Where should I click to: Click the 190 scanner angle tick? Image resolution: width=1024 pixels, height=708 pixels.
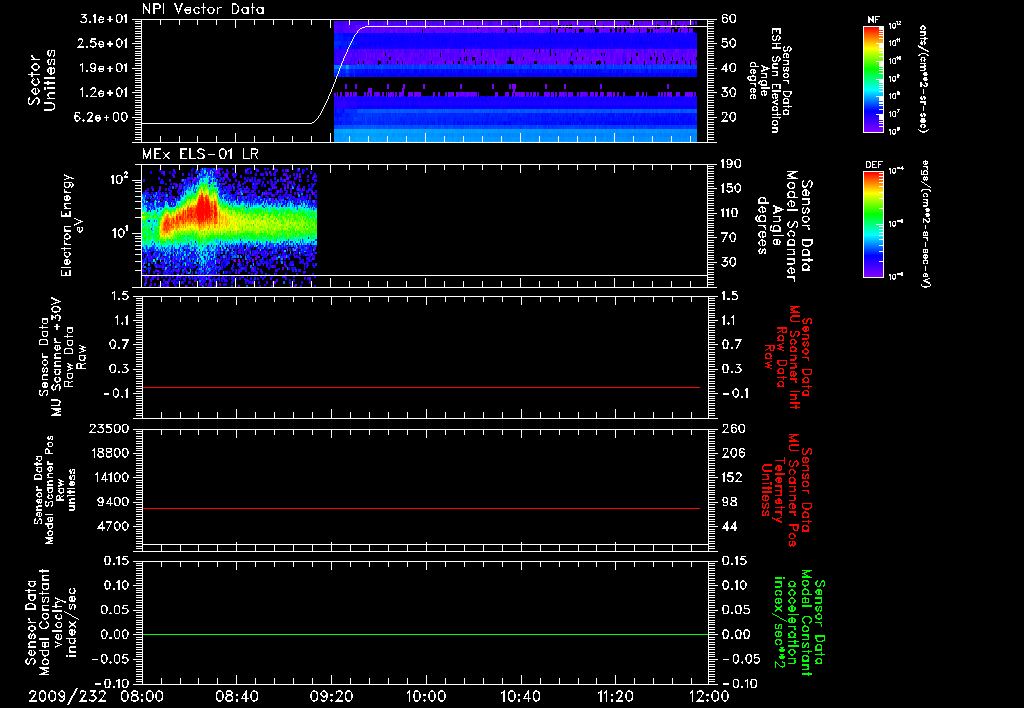click(731, 164)
